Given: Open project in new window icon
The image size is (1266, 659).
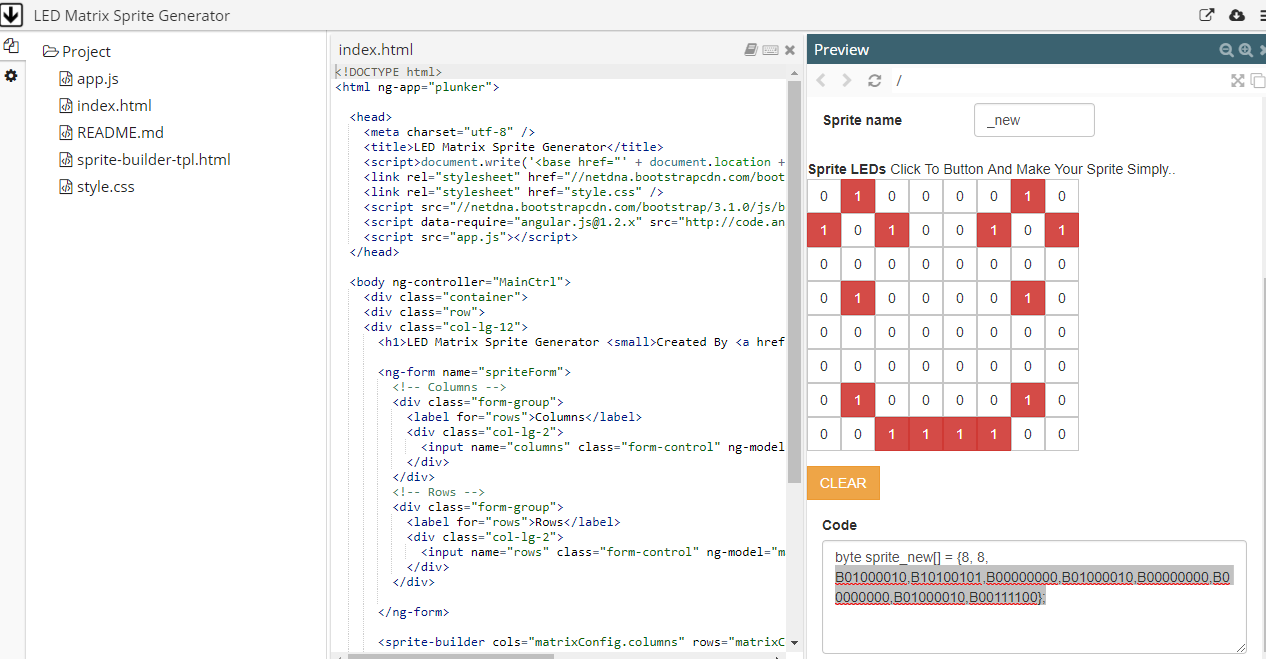Looking at the screenshot, I should [1207, 15].
